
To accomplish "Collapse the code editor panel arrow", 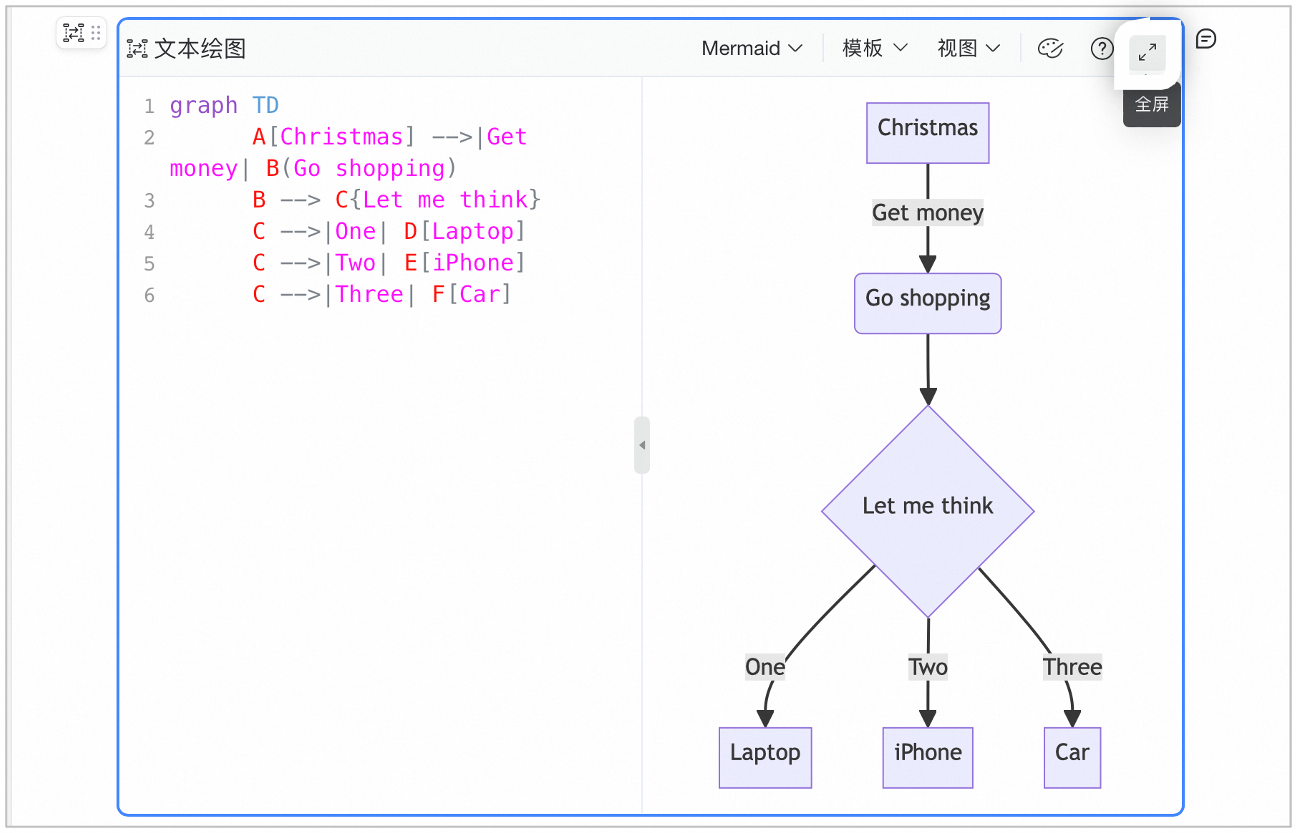I will tap(642, 445).
